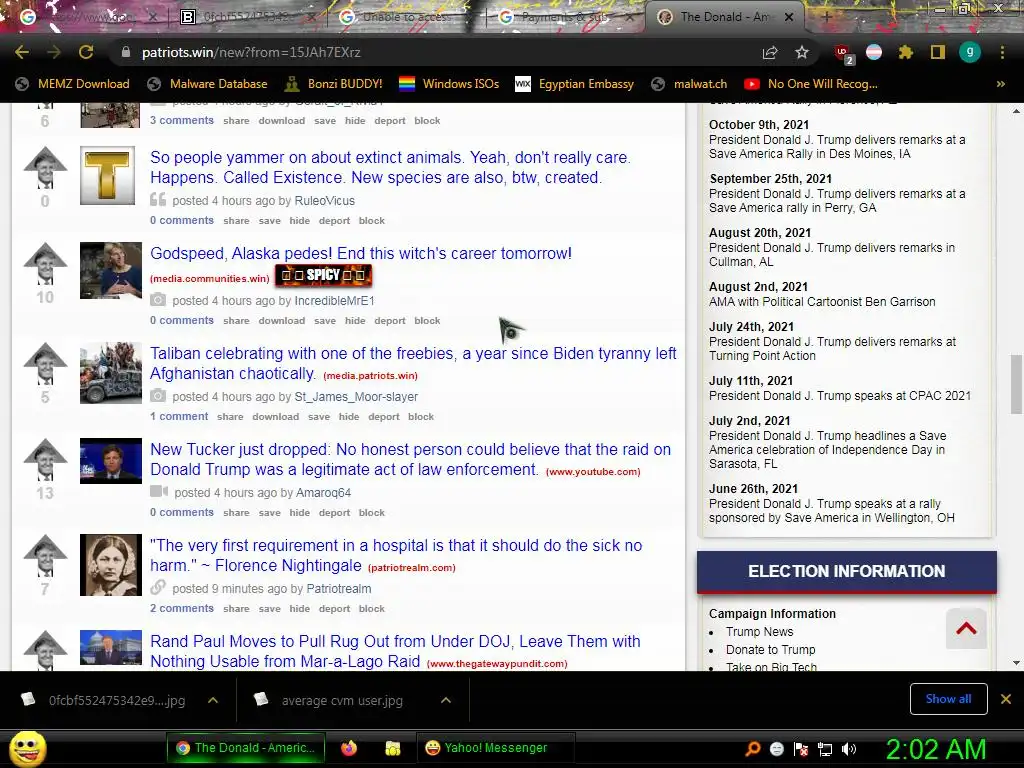Open the gold T thumbnail image

(x=108, y=176)
